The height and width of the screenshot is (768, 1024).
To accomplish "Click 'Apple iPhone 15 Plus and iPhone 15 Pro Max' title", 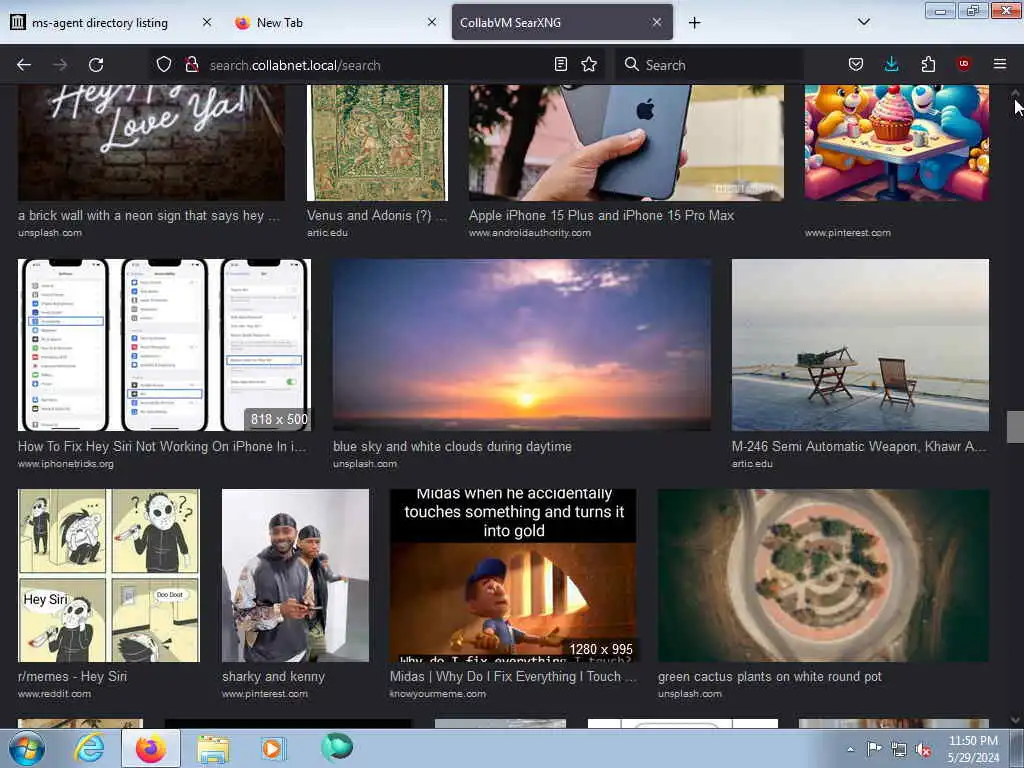I will coord(601,216).
